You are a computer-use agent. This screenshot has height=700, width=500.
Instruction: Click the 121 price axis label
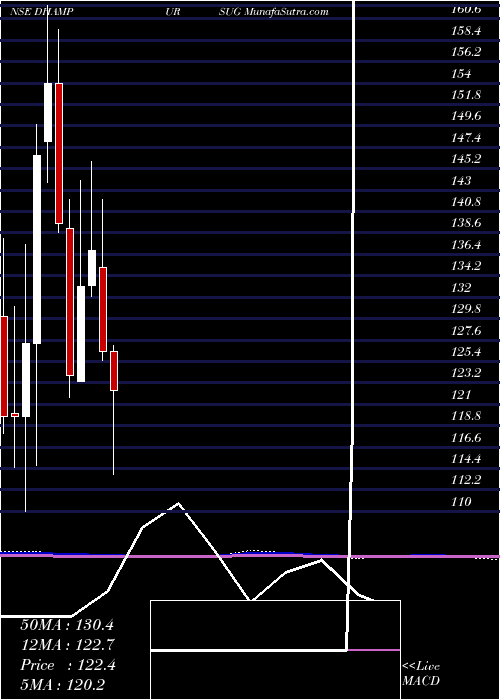[462, 395]
